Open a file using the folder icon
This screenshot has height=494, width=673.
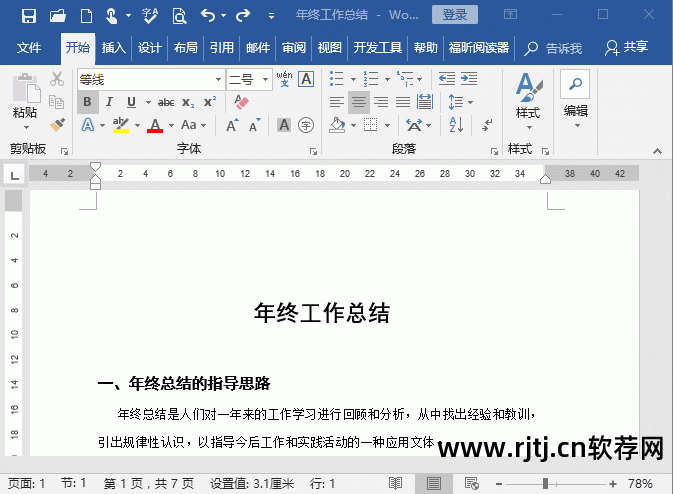58,16
